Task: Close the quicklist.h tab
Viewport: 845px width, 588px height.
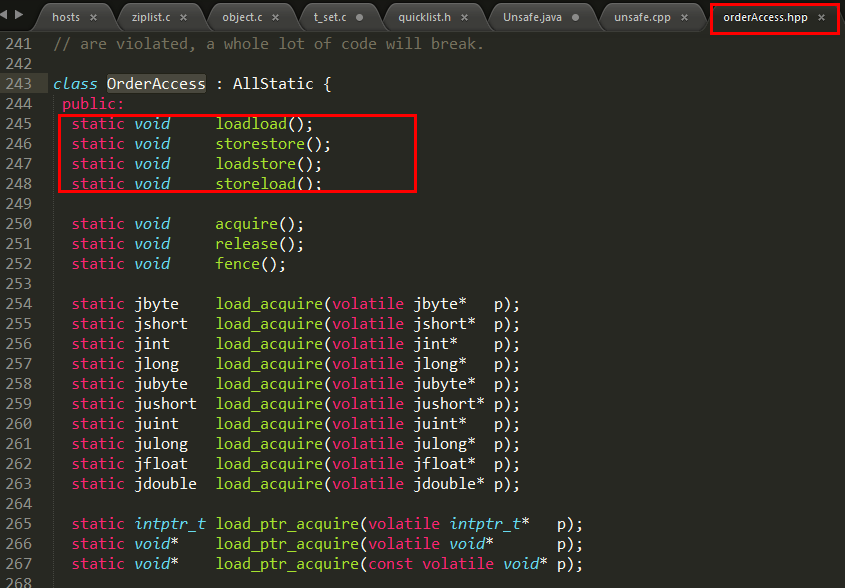Action: pos(465,18)
